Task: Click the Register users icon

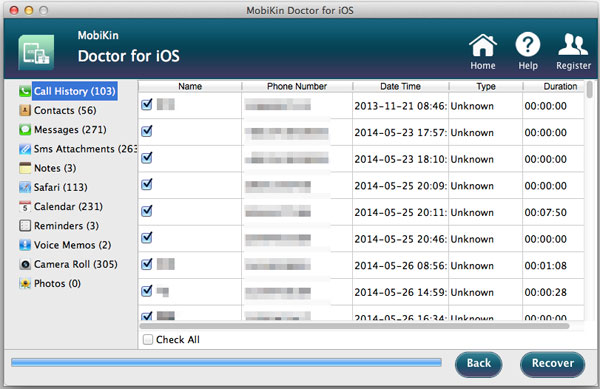Action: click(x=573, y=44)
